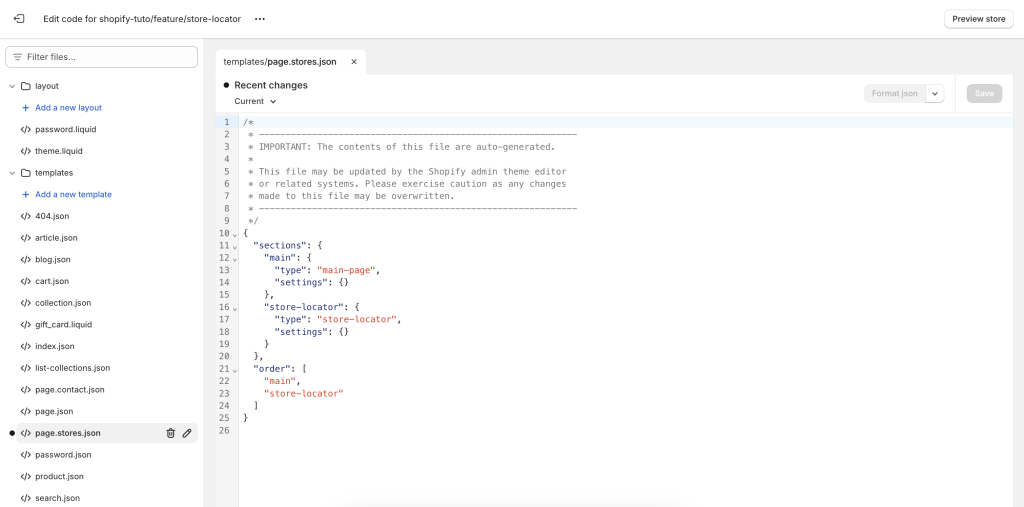Open the Current version dropdown

pyautogui.click(x=255, y=101)
